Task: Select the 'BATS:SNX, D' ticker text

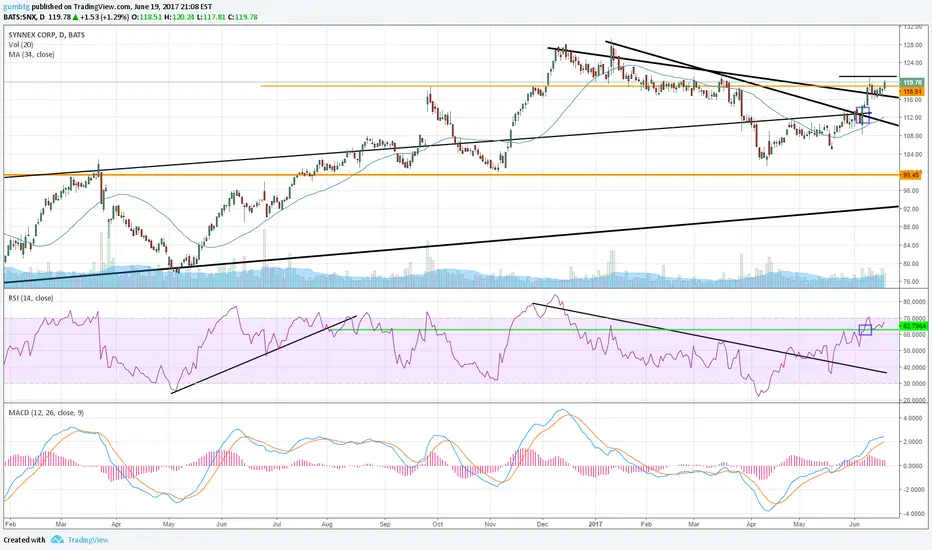Action: pyautogui.click(x=24, y=17)
